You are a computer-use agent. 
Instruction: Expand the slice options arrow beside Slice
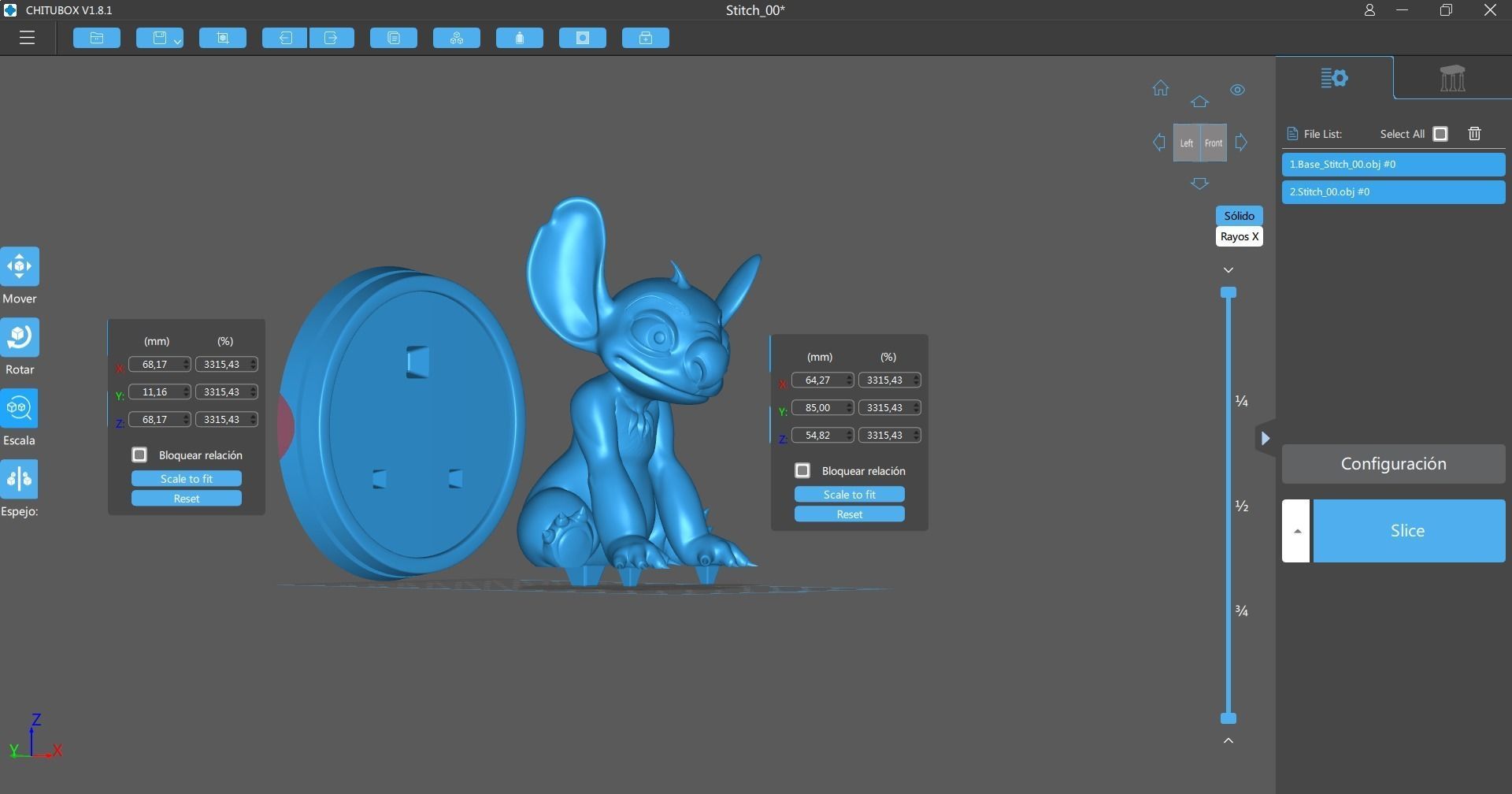pos(1296,531)
